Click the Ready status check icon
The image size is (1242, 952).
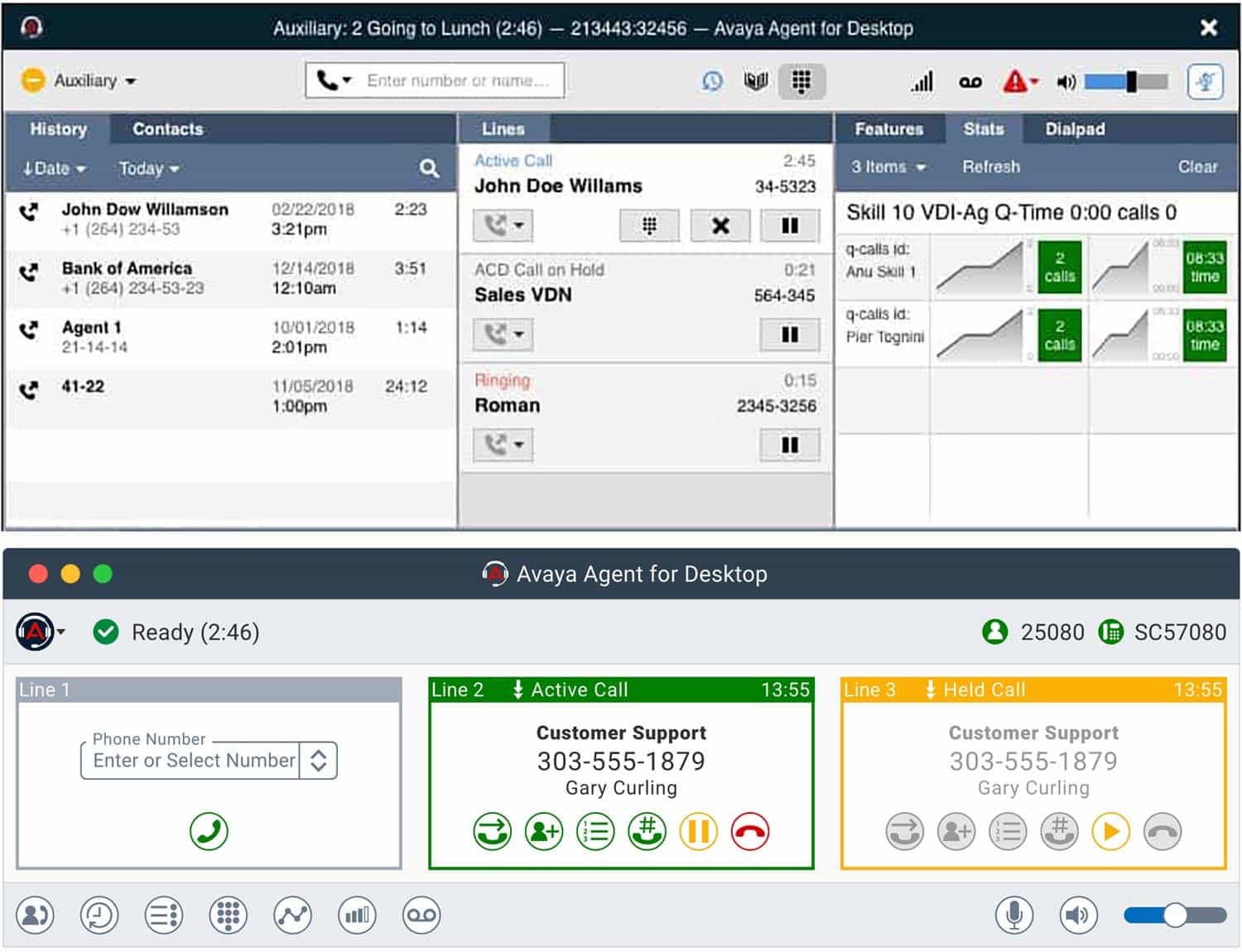105,632
